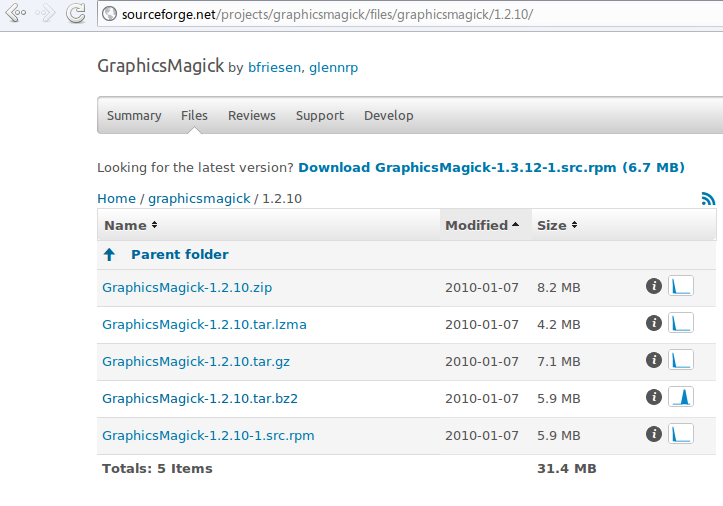Open the Summary tab
723x506 pixels.
[x=134, y=115]
